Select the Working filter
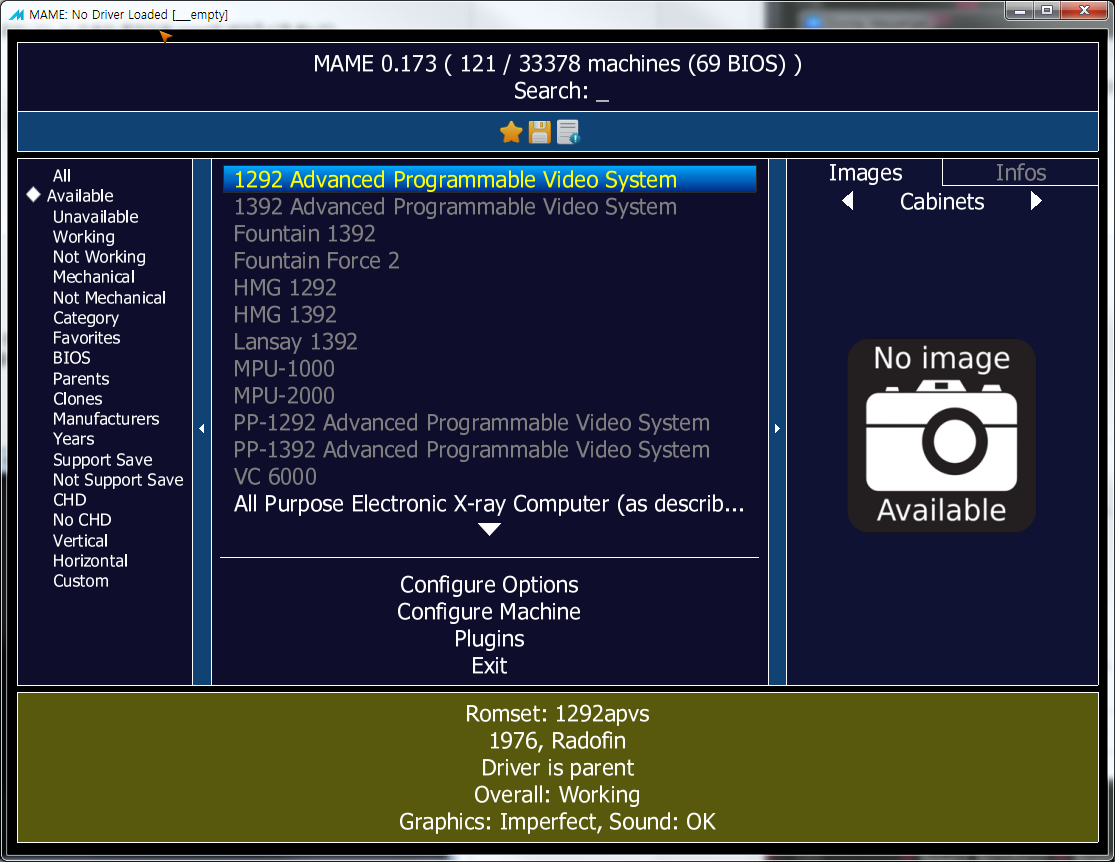The image size is (1115, 862). coord(83,236)
